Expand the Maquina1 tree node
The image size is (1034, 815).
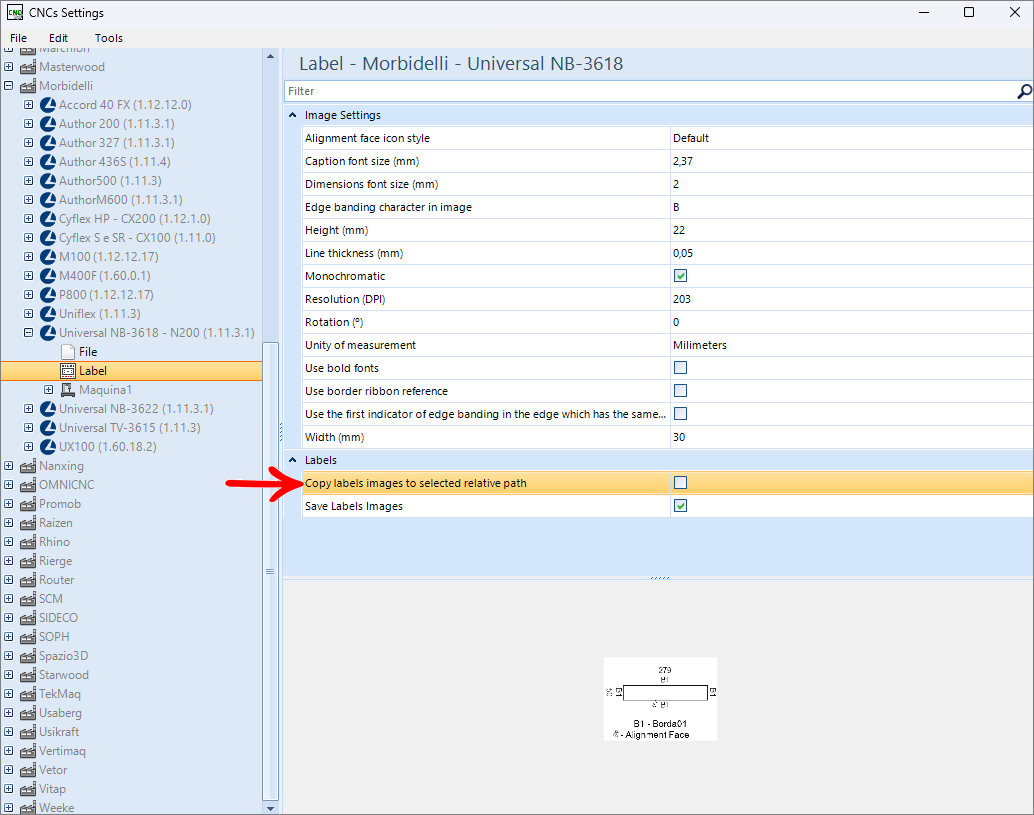(x=48, y=390)
